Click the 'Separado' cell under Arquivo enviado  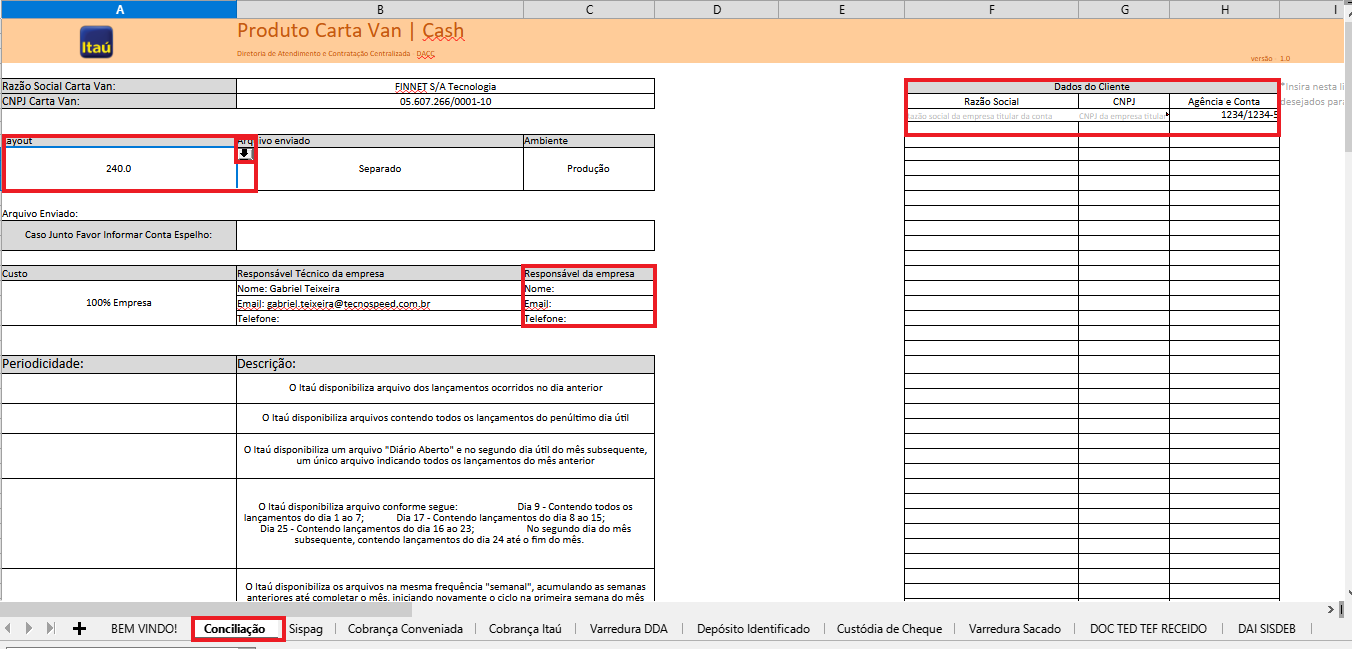(x=380, y=168)
